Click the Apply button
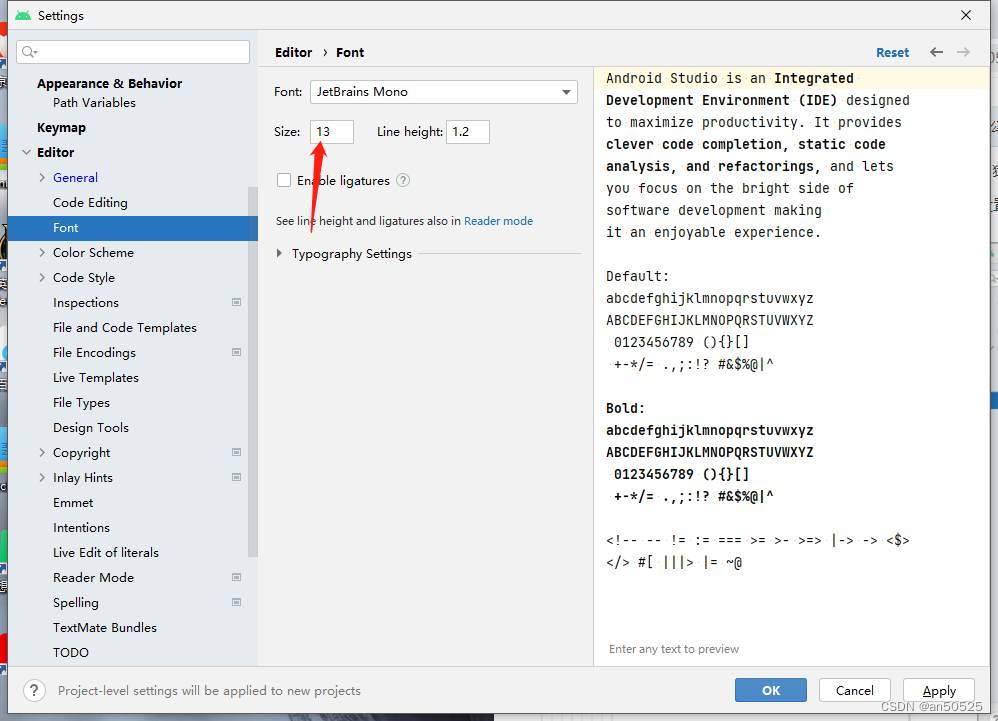 point(939,690)
